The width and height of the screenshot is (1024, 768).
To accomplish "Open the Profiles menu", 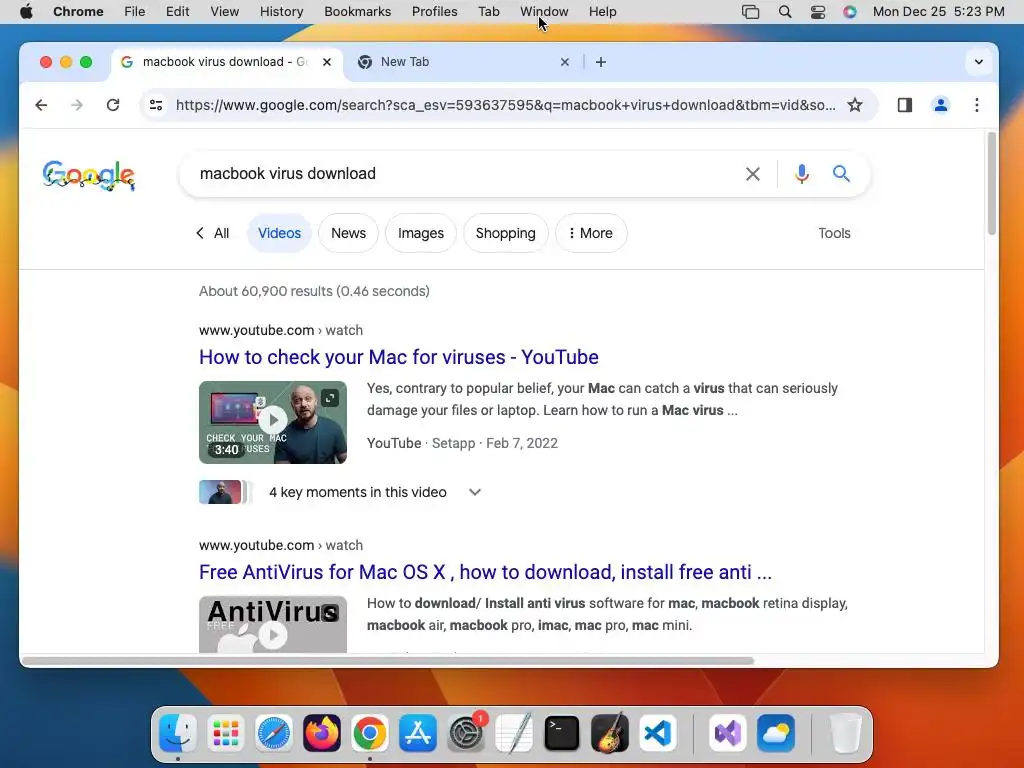I will (x=434, y=12).
